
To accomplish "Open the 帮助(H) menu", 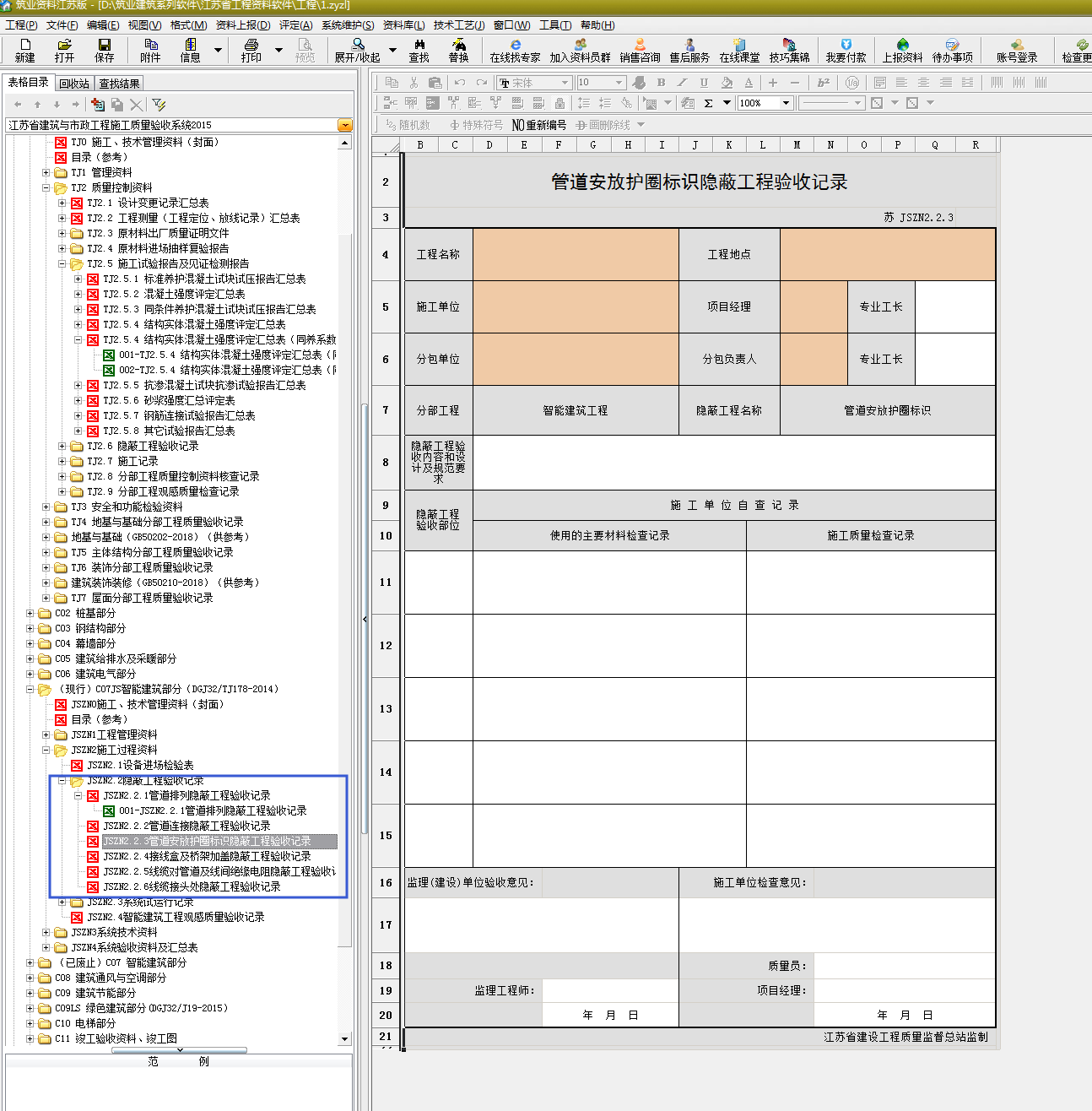I will (597, 25).
